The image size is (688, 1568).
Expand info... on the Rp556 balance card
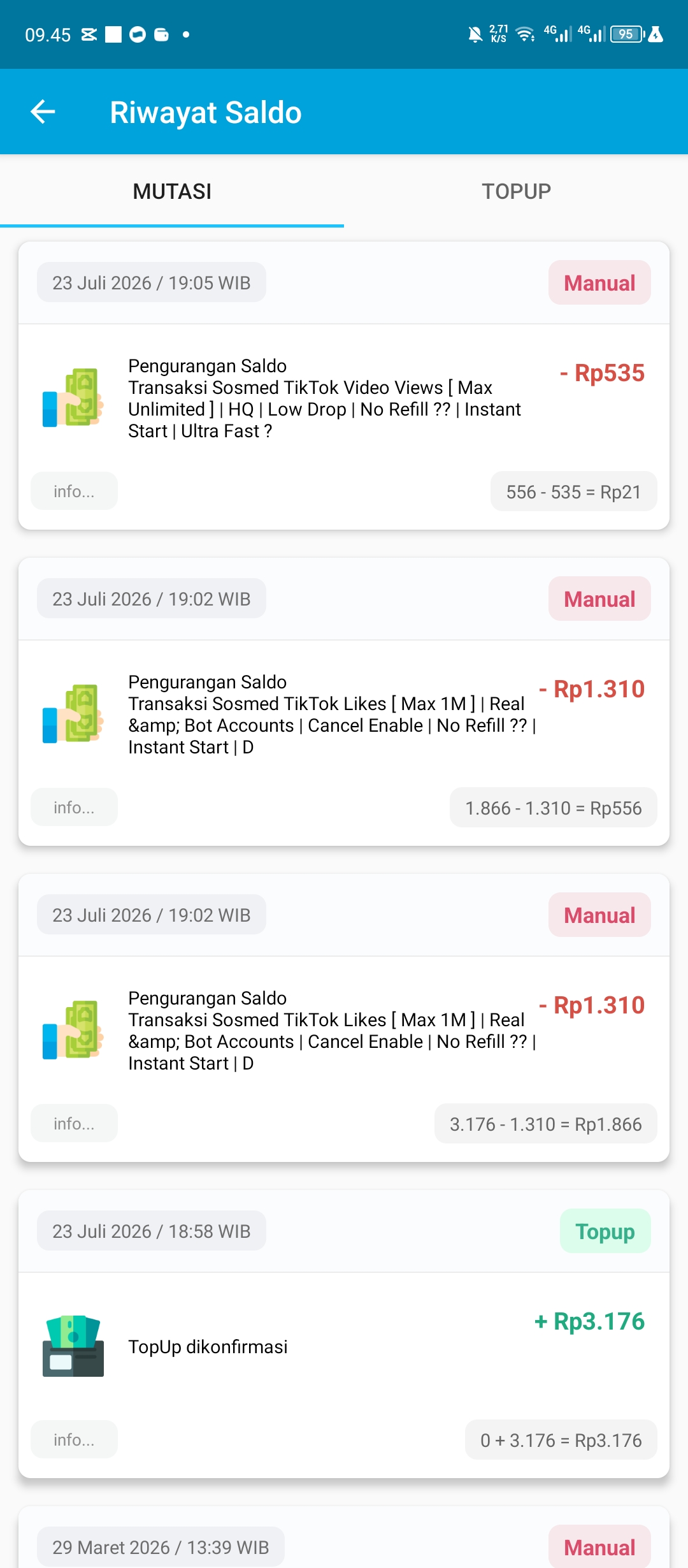point(74,808)
